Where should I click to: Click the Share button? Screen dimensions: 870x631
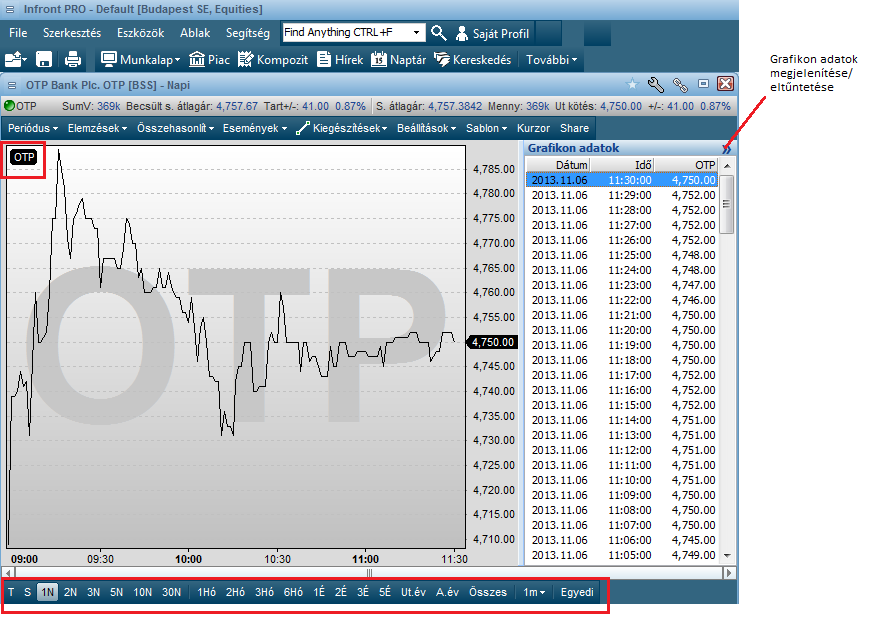pos(574,128)
